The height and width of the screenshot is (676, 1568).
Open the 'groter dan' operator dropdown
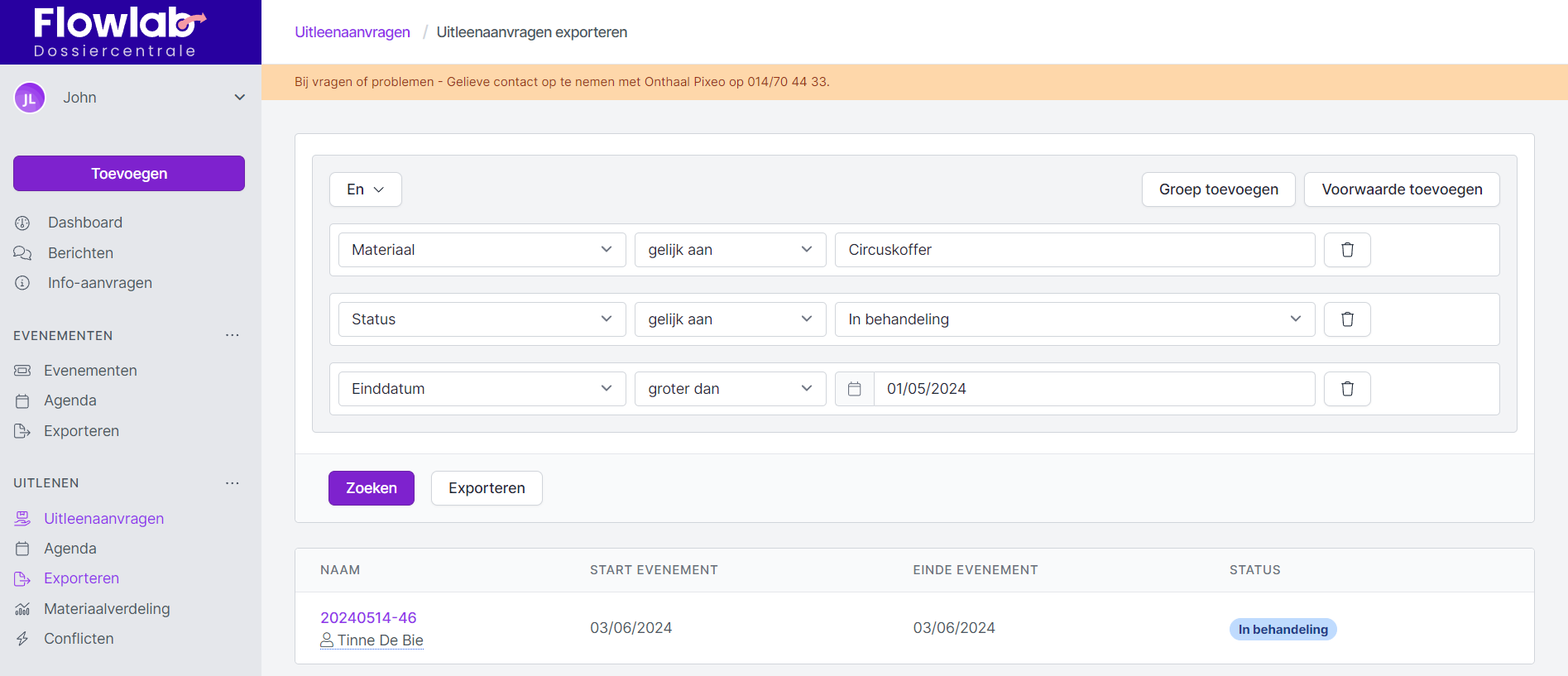[x=730, y=389]
